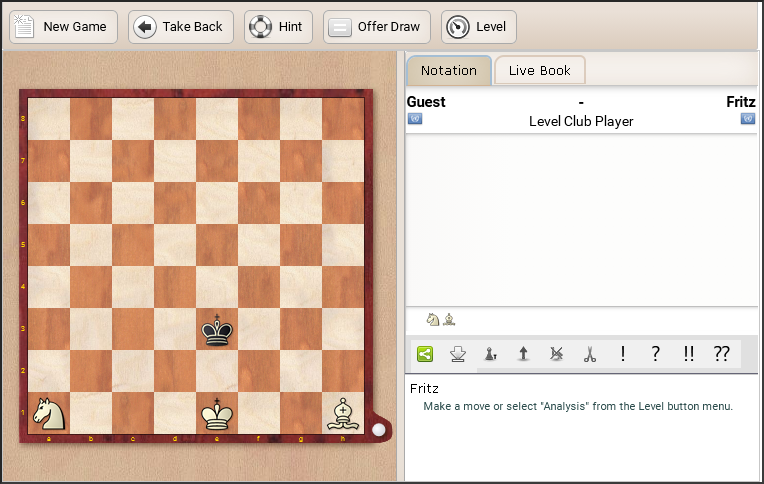Click captured knight icon in material row
Viewport: 764px width, 484px height.
pyautogui.click(x=433, y=320)
